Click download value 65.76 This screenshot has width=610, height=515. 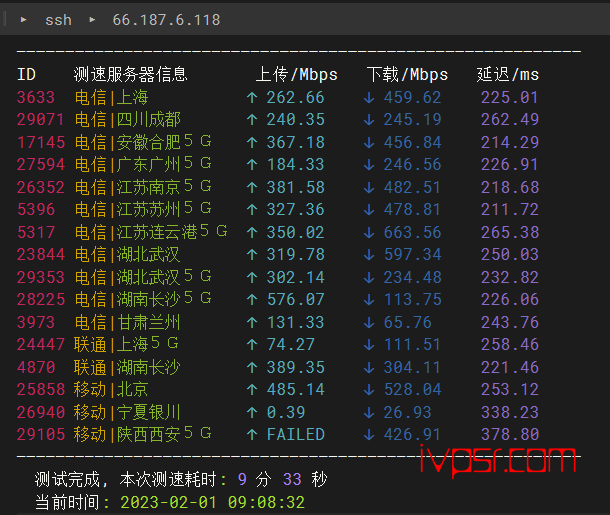[407, 322]
